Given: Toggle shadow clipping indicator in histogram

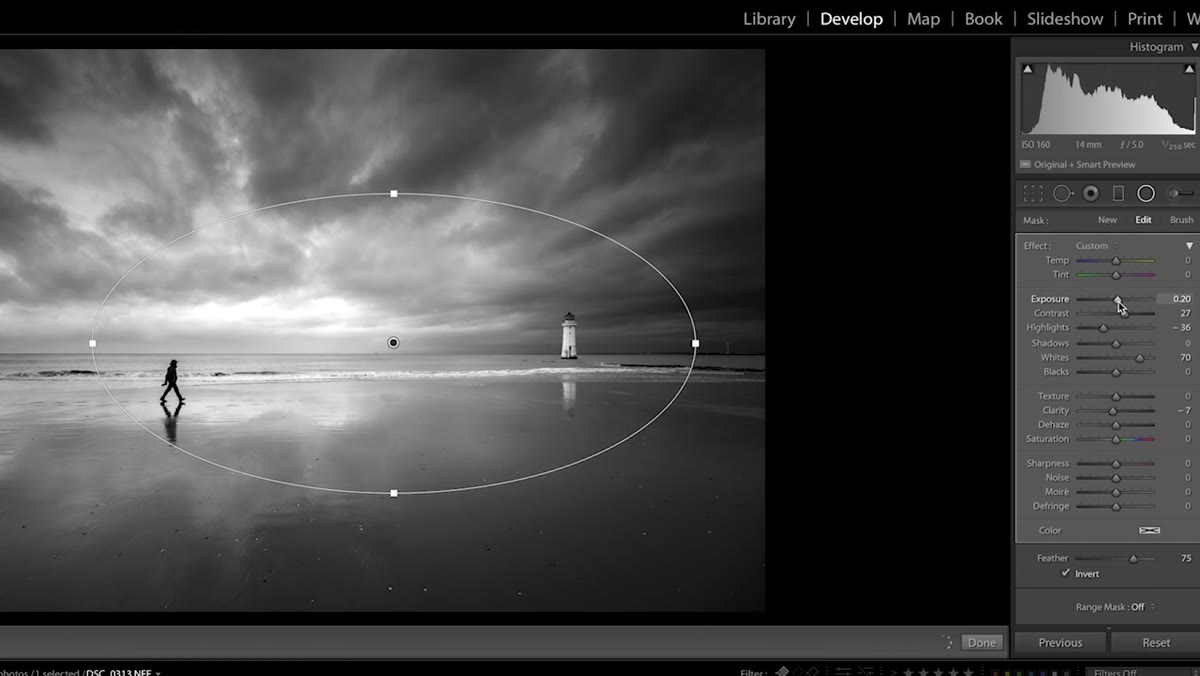Looking at the screenshot, I should click(x=1027, y=69).
